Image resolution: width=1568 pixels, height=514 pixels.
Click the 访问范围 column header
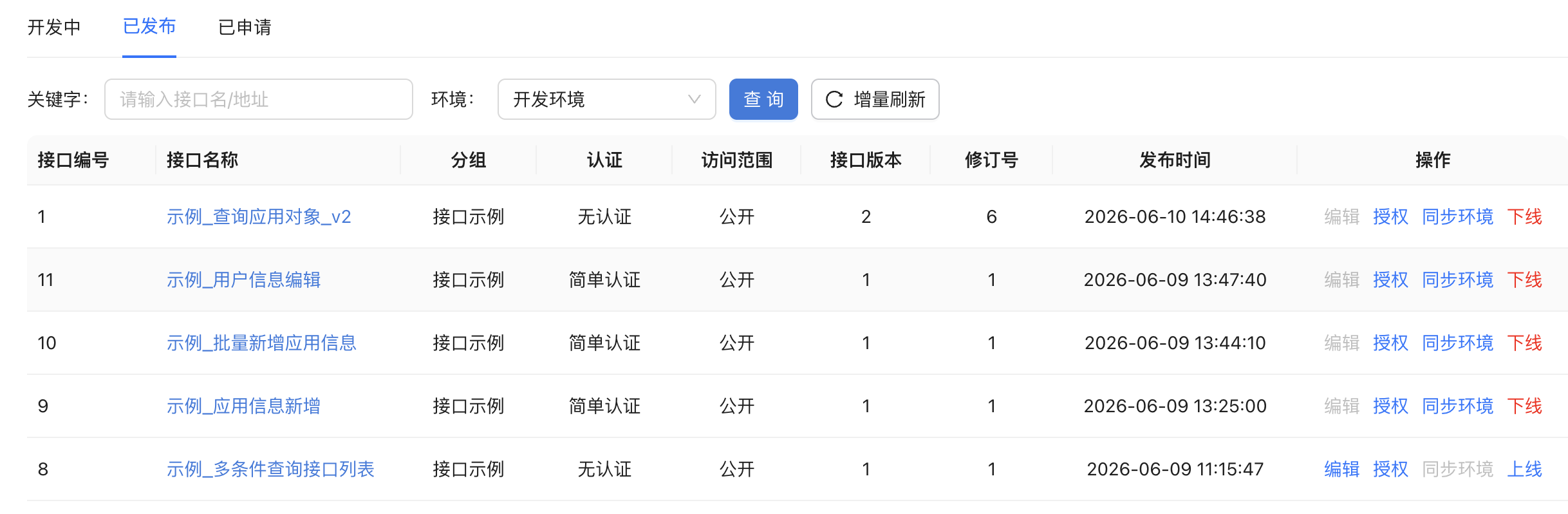click(736, 160)
